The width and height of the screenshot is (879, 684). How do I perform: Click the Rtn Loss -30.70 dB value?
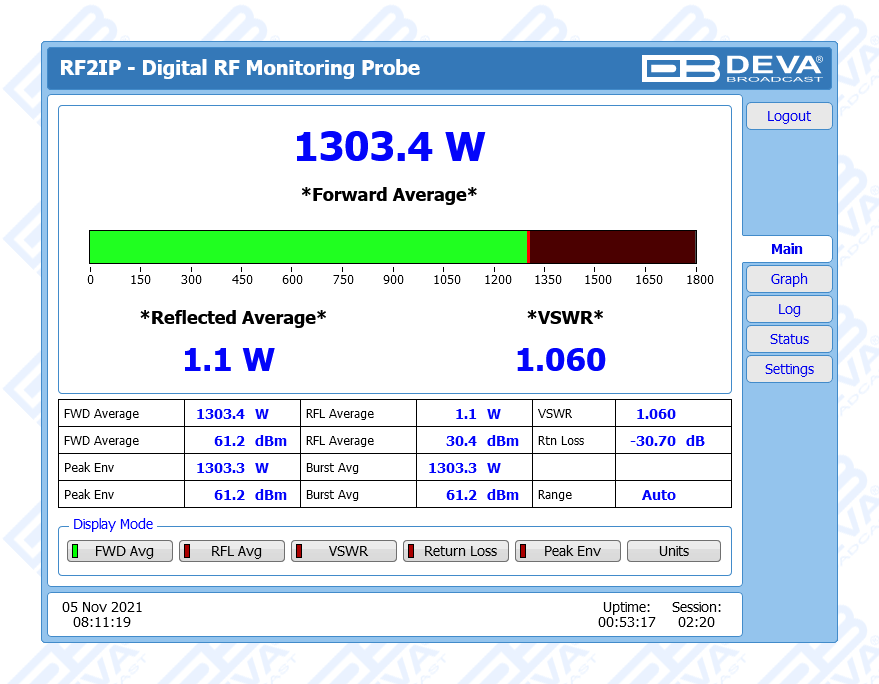(666, 441)
